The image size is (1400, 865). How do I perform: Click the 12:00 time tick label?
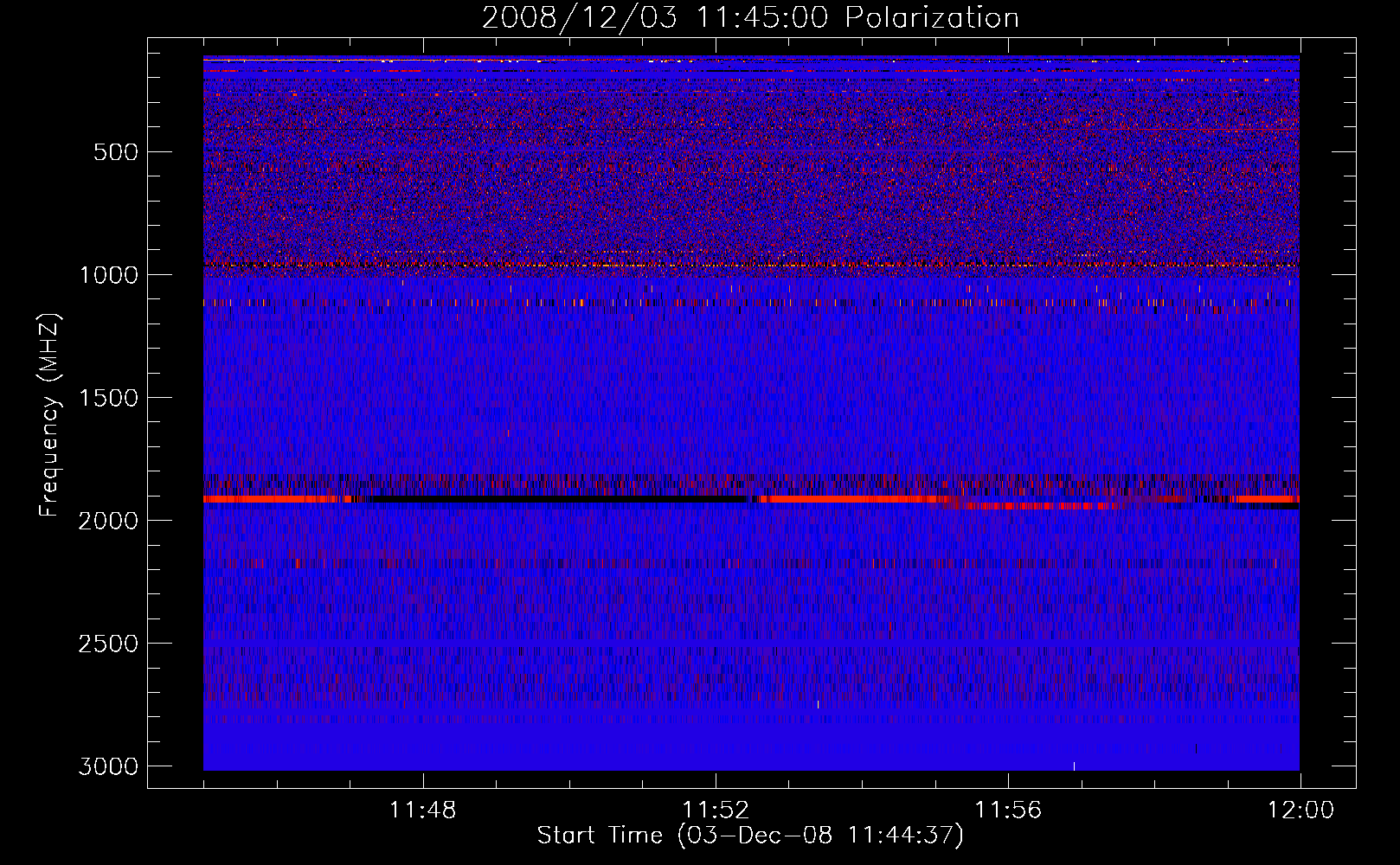point(1300,811)
